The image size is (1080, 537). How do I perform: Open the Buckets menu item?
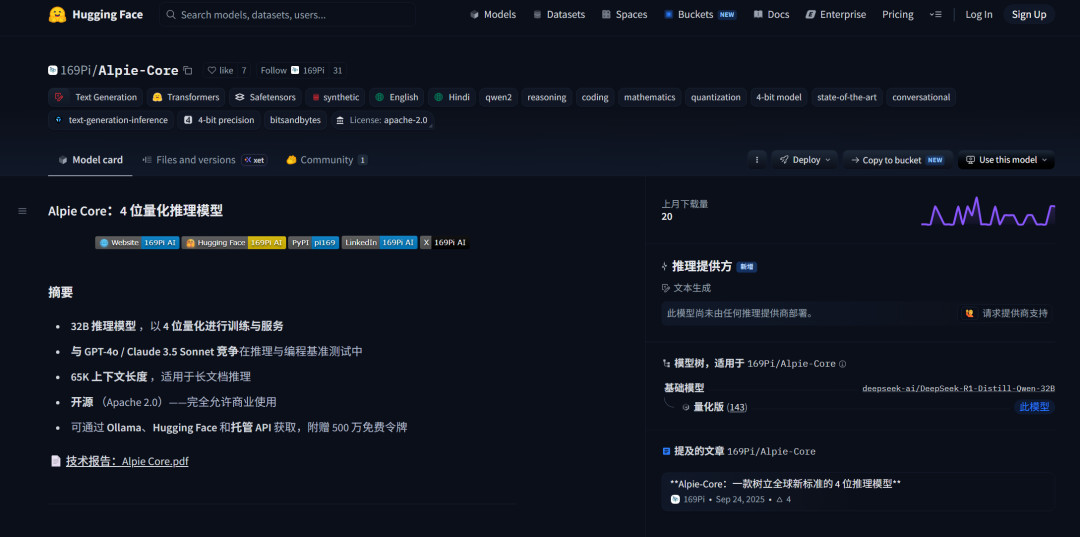[700, 14]
